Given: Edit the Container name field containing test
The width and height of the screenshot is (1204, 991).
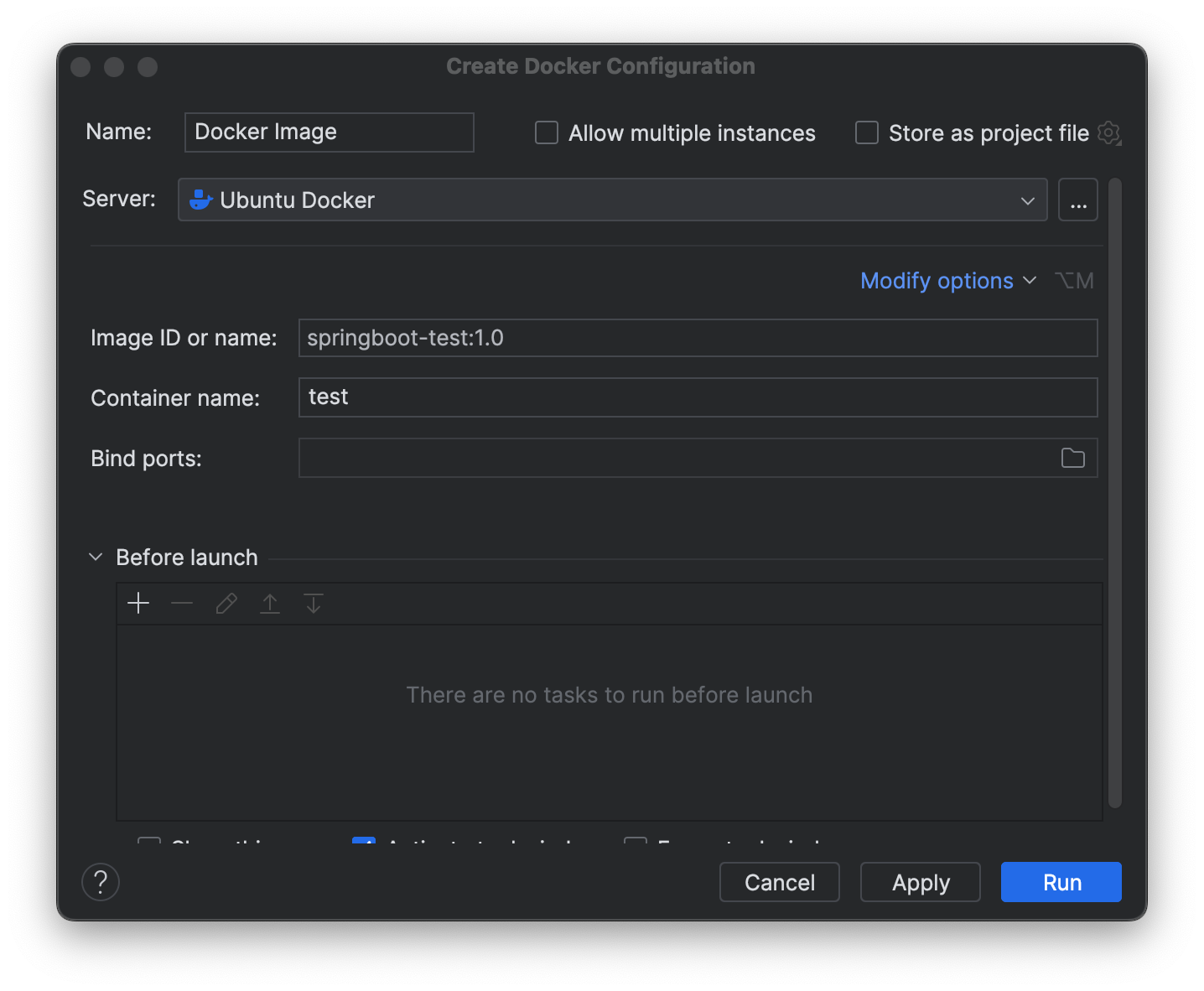Looking at the screenshot, I should click(x=698, y=397).
